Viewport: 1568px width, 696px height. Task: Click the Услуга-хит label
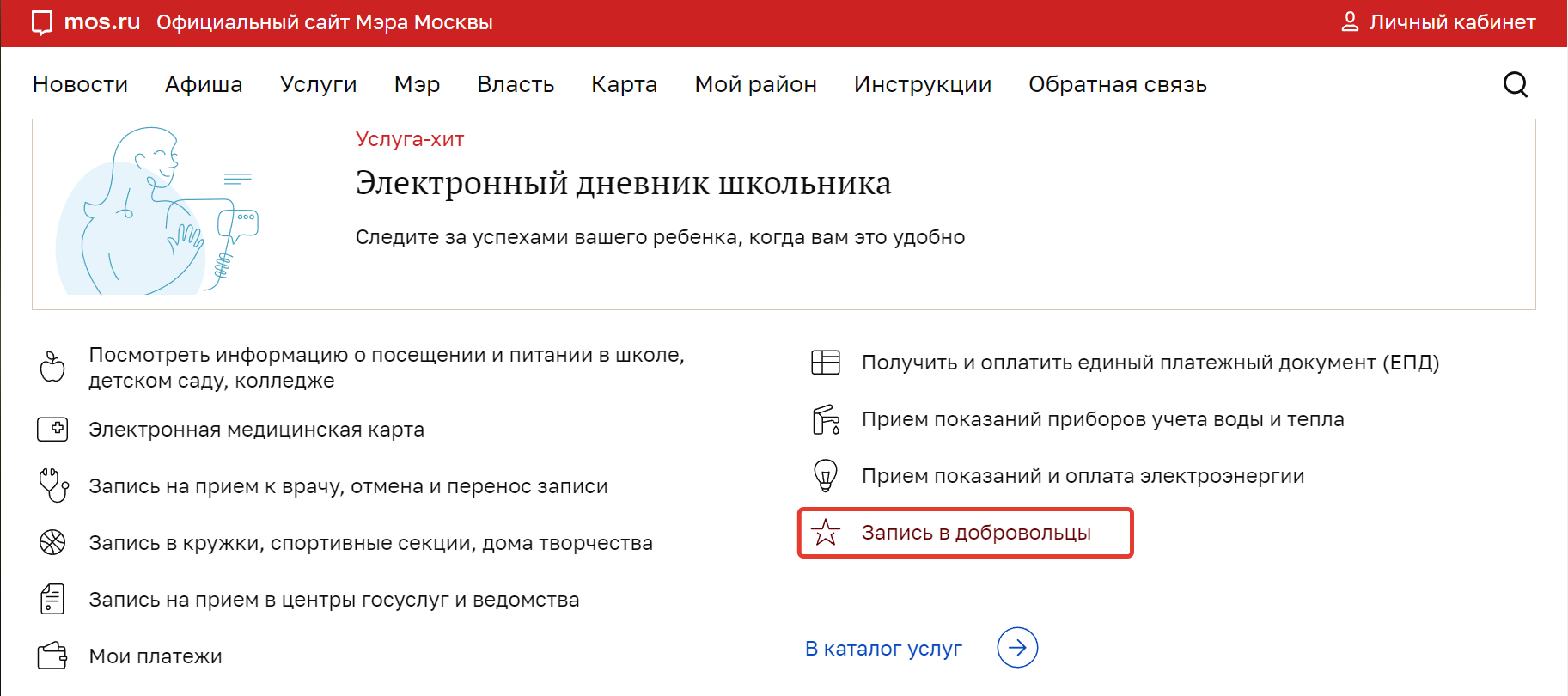[410, 139]
